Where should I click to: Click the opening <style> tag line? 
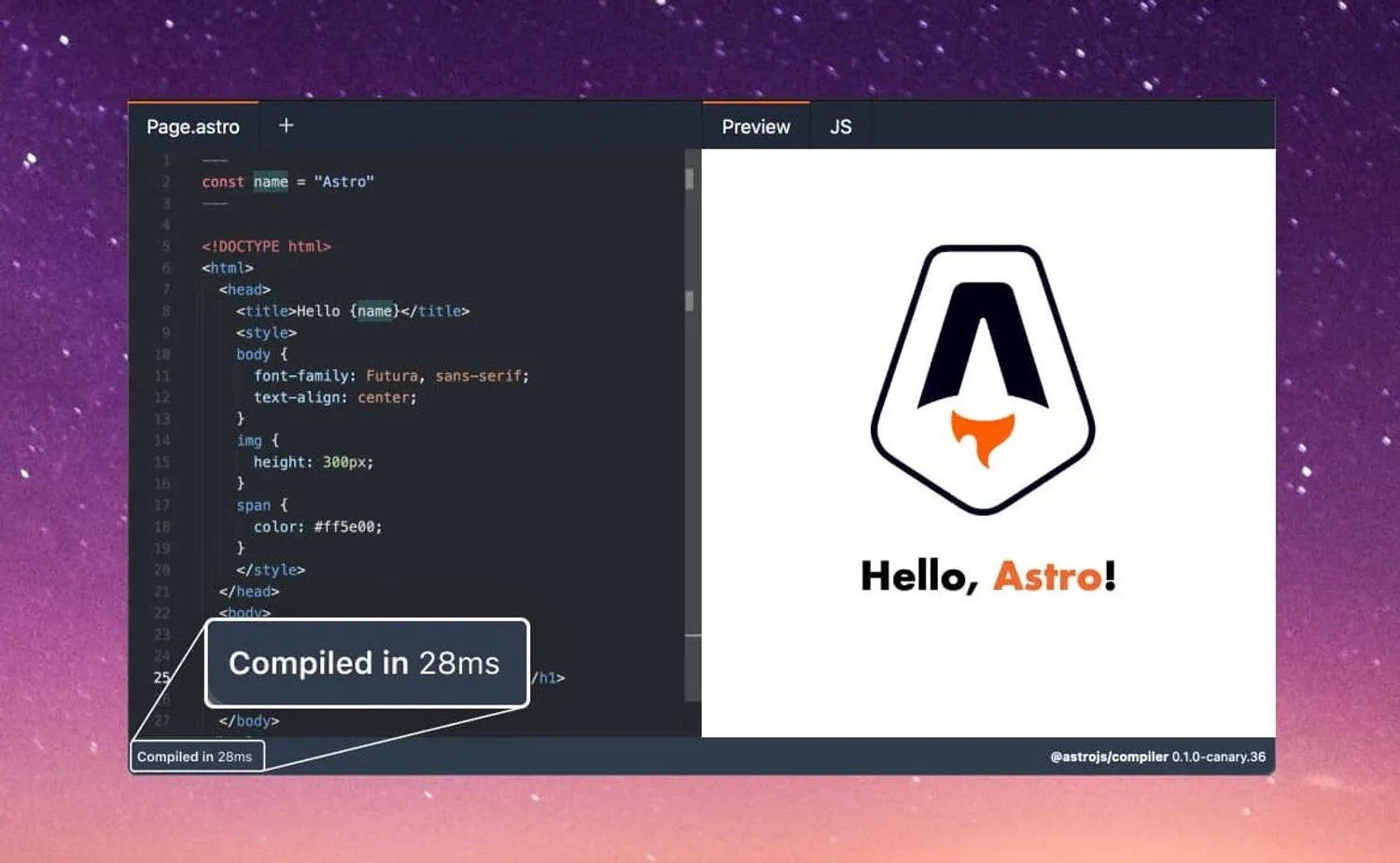click(266, 333)
